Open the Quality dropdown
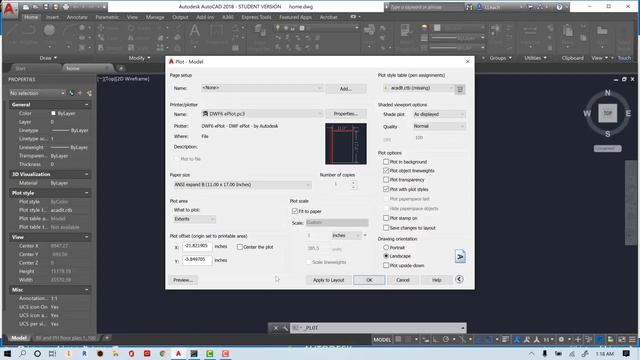 [x=439, y=127]
